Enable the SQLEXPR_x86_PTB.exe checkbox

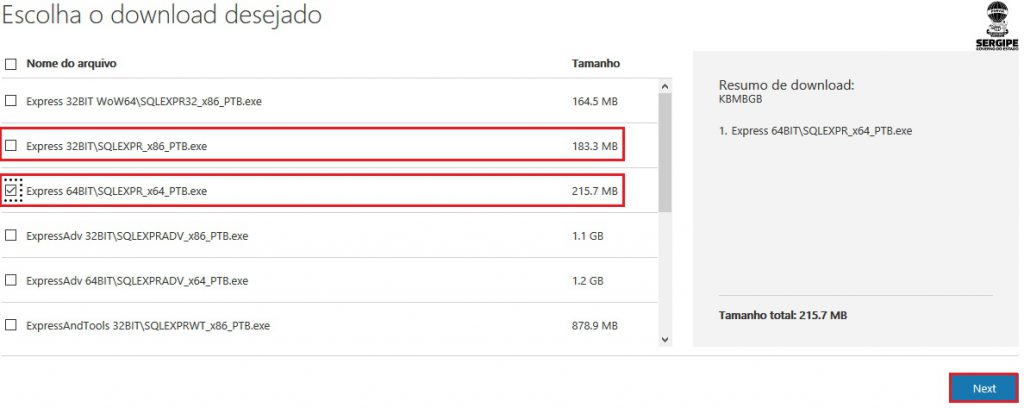tap(11, 146)
